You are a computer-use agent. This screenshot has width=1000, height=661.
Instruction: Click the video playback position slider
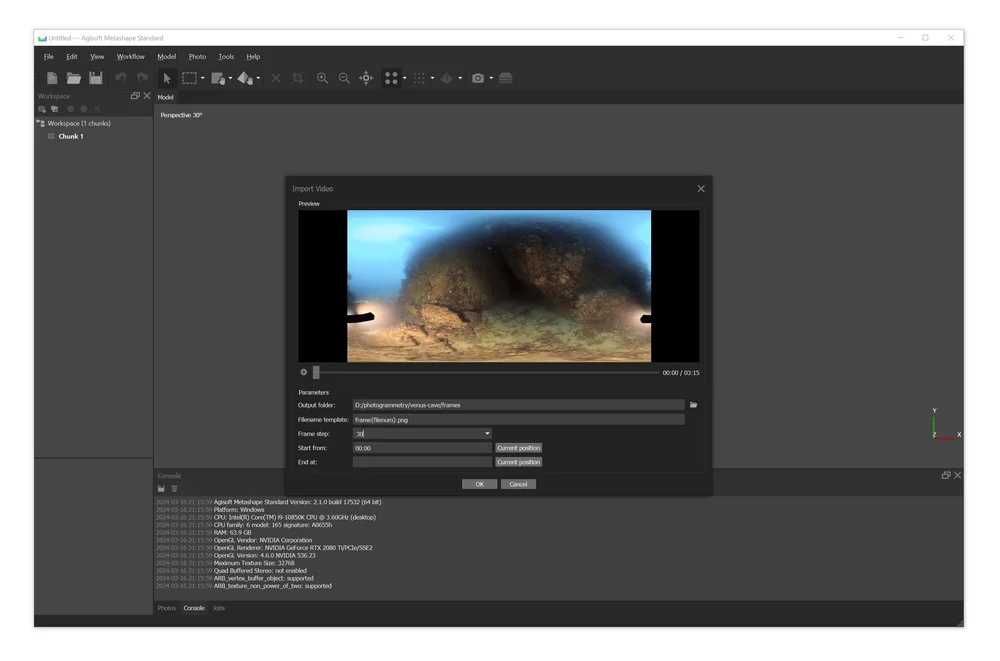coord(317,371)
